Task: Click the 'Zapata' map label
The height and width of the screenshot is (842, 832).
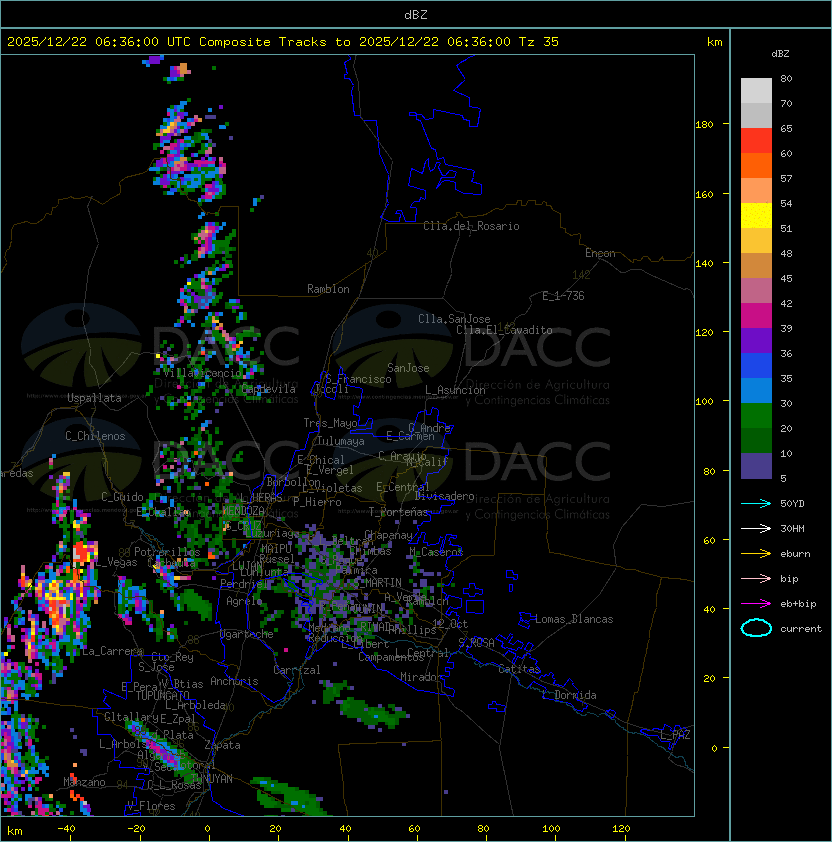Action: point(222,745)
